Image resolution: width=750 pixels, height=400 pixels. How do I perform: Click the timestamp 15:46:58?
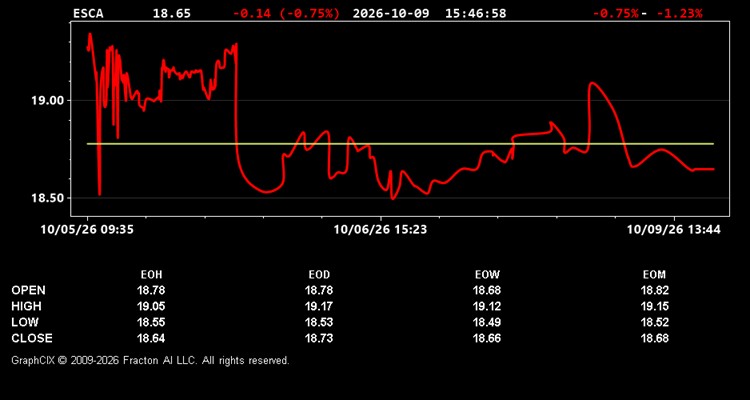475,13
